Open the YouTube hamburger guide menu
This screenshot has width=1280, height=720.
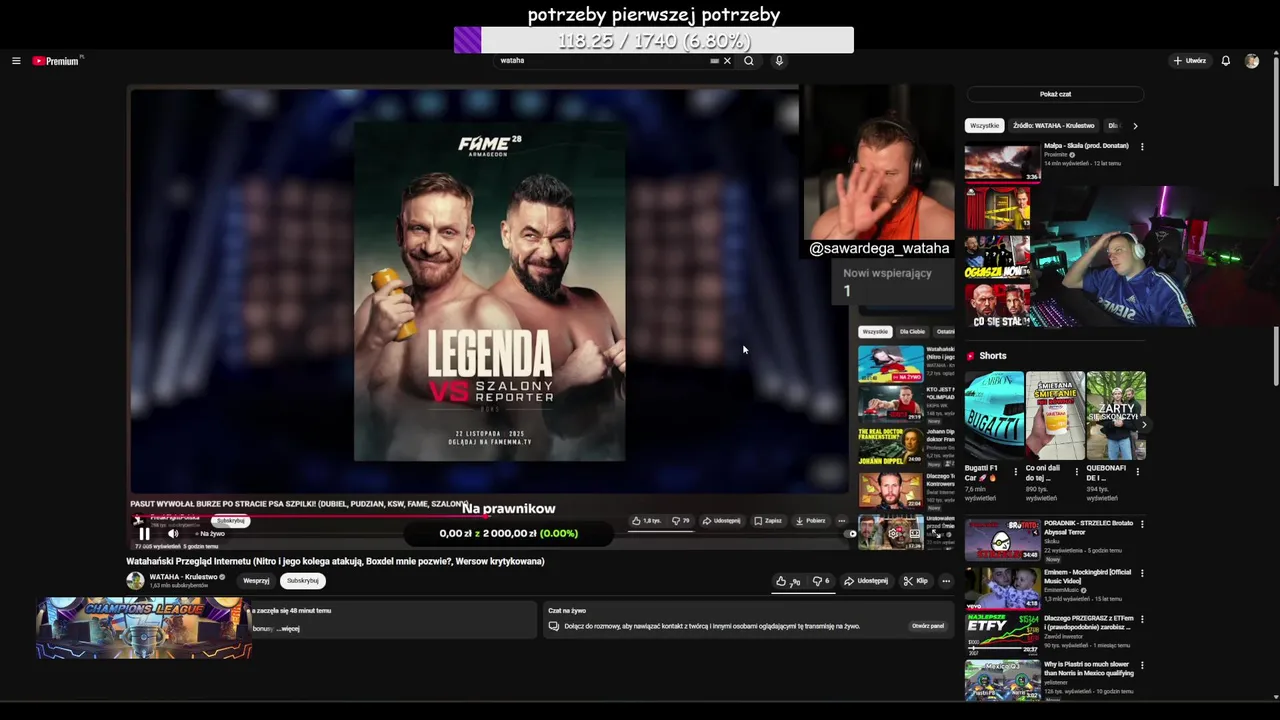pos(16,61)
